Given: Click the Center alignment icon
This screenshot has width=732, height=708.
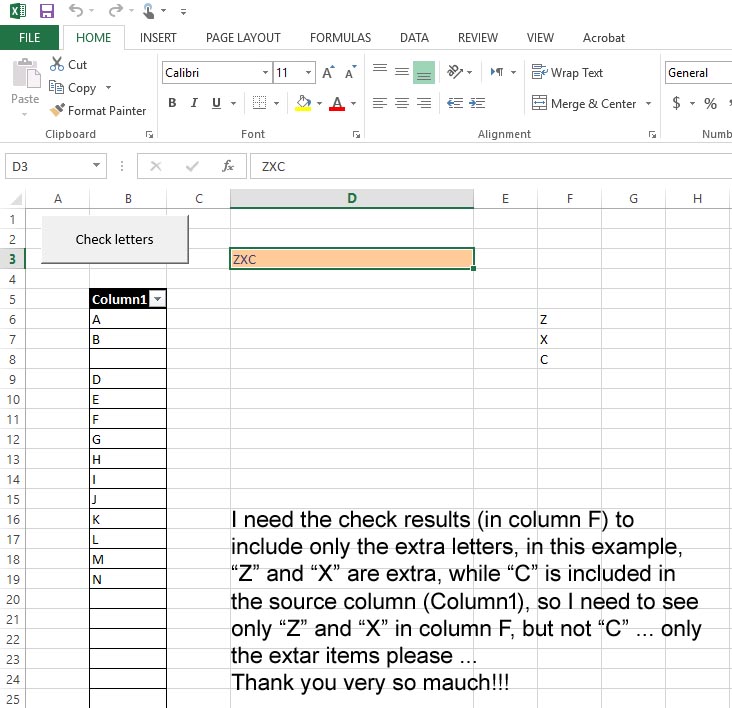Looking at the screenshot, I should pos(402,103).
